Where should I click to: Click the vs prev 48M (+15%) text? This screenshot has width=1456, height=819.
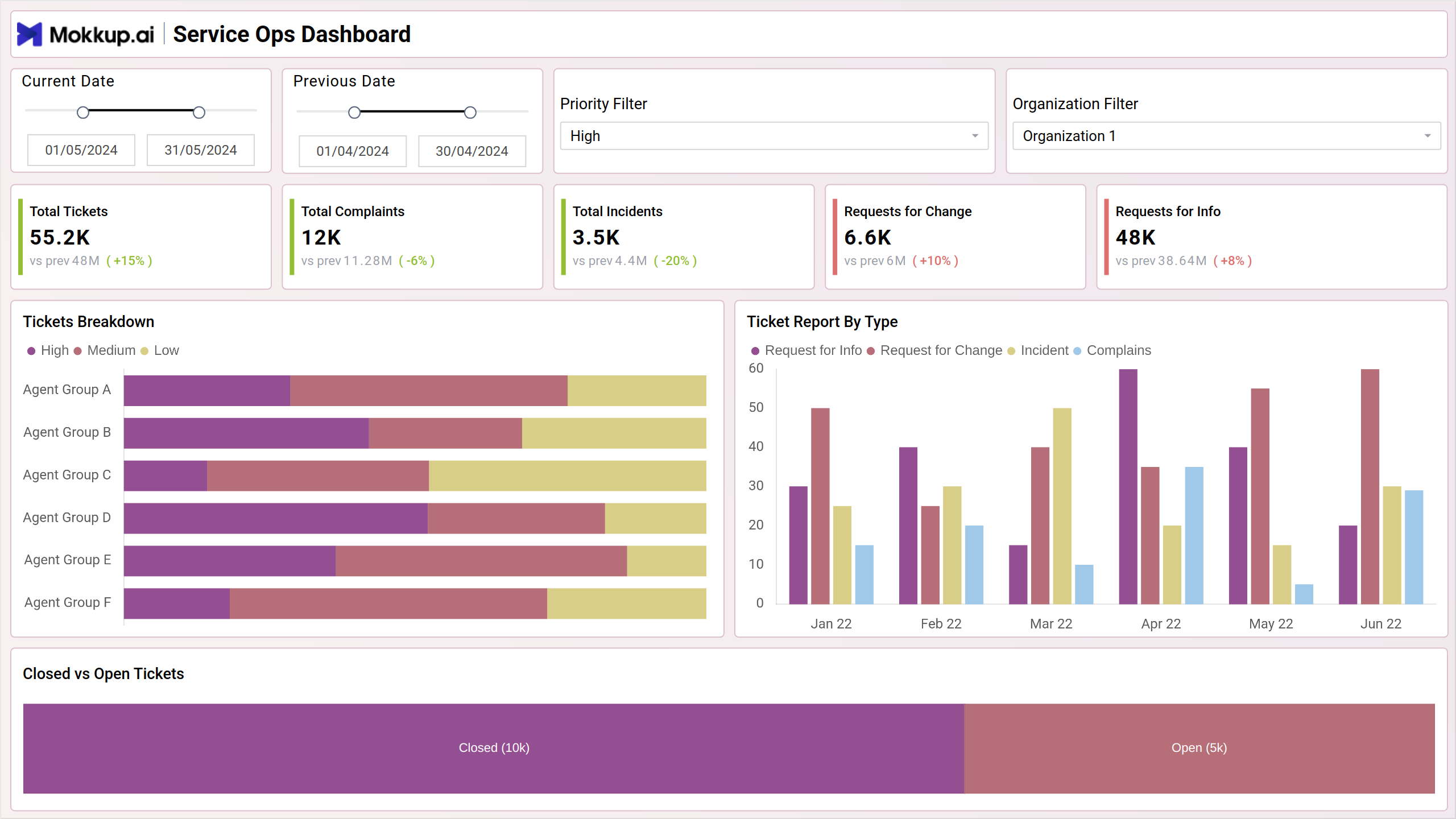pos(91,261)
